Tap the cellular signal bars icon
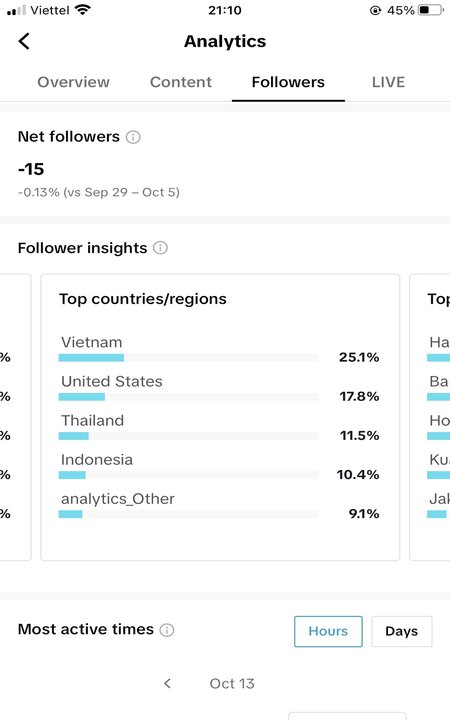This screenshot has height=720, width=450. (x=16, y=10)
